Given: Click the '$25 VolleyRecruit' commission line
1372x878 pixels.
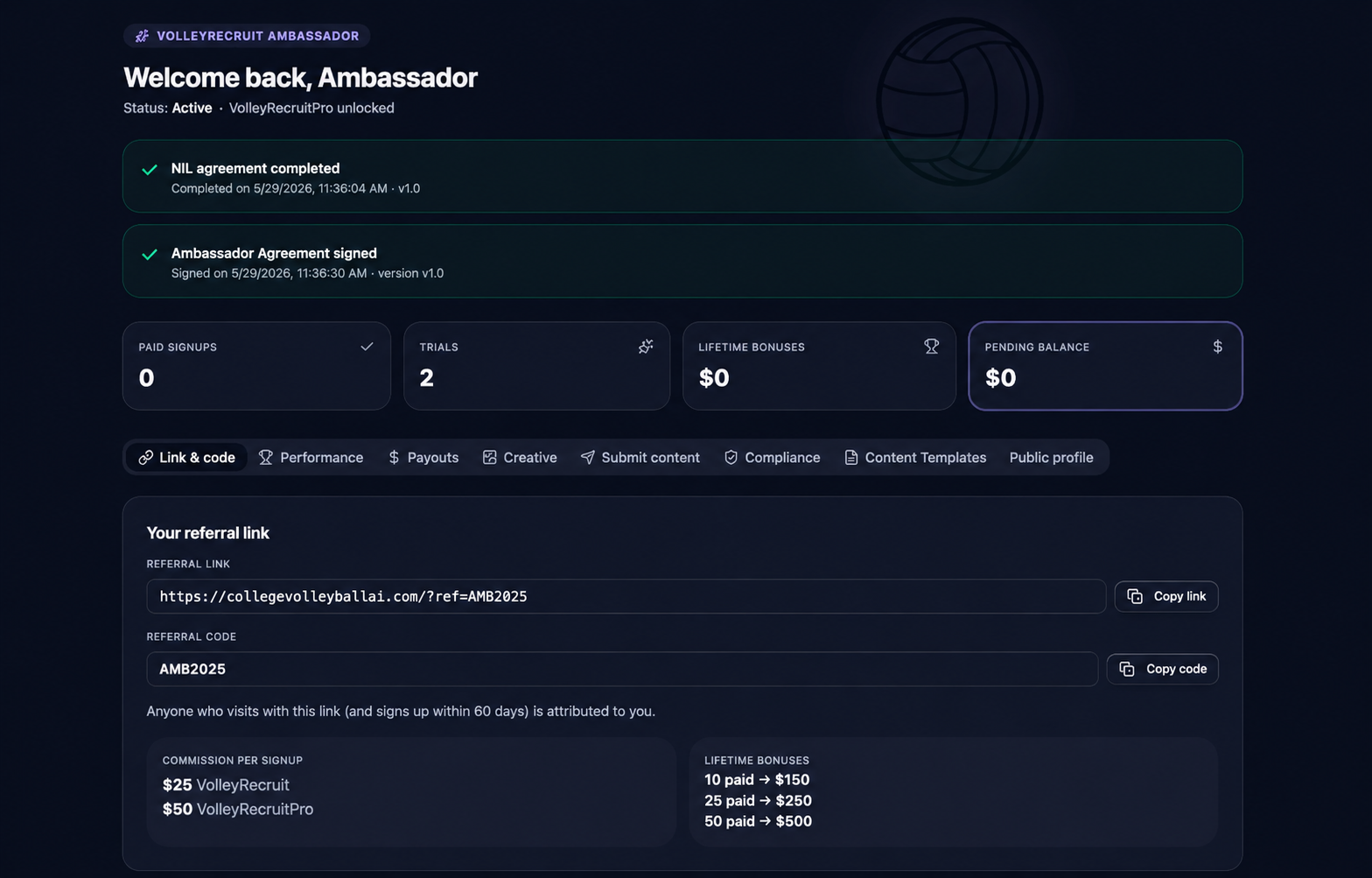Looking at the screenshot, I should pos(226,785).
